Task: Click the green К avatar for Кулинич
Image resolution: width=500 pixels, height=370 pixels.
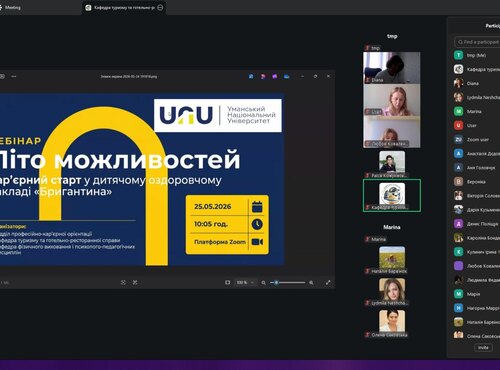Action: coord(459,252)
